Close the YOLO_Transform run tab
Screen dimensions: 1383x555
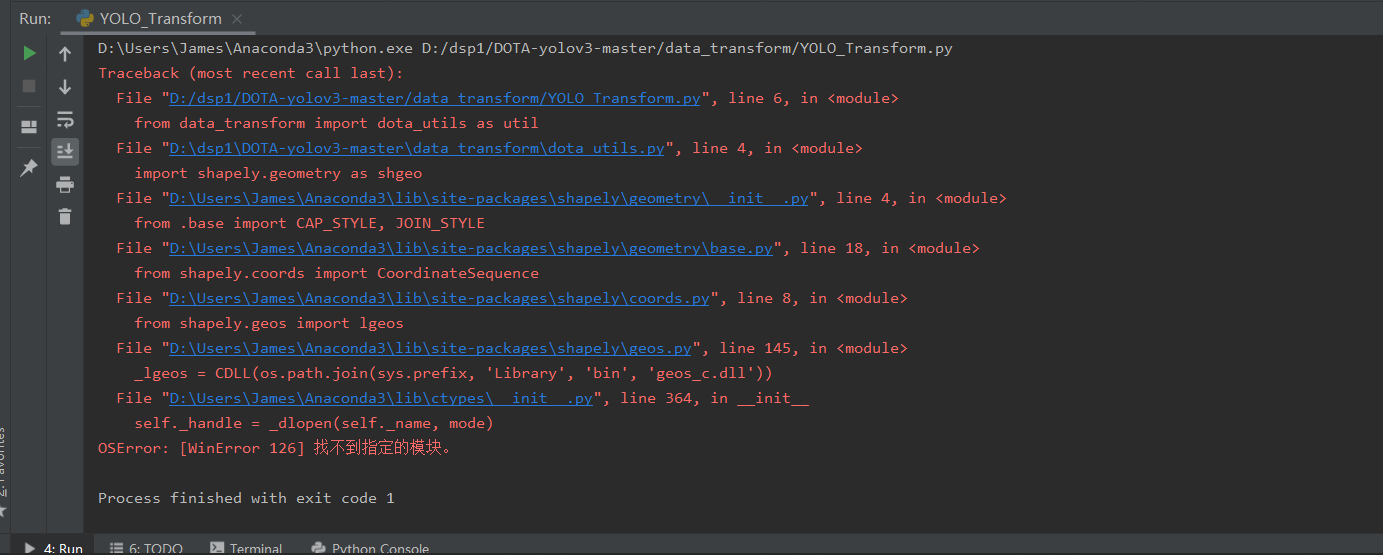pyautogui.click(x=237, y=19)
